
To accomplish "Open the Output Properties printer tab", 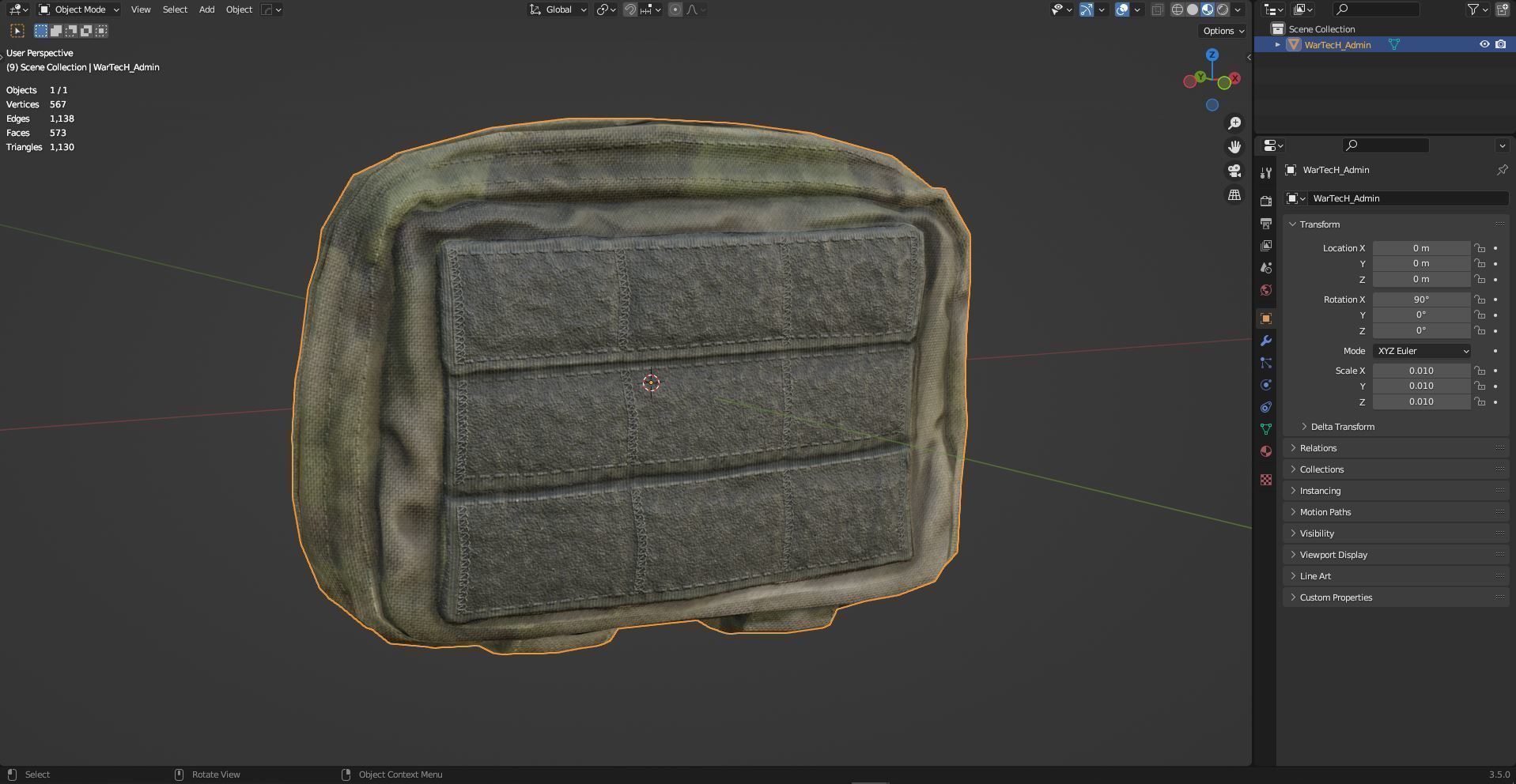I will pyautogui.click(x=1265, y=224).
